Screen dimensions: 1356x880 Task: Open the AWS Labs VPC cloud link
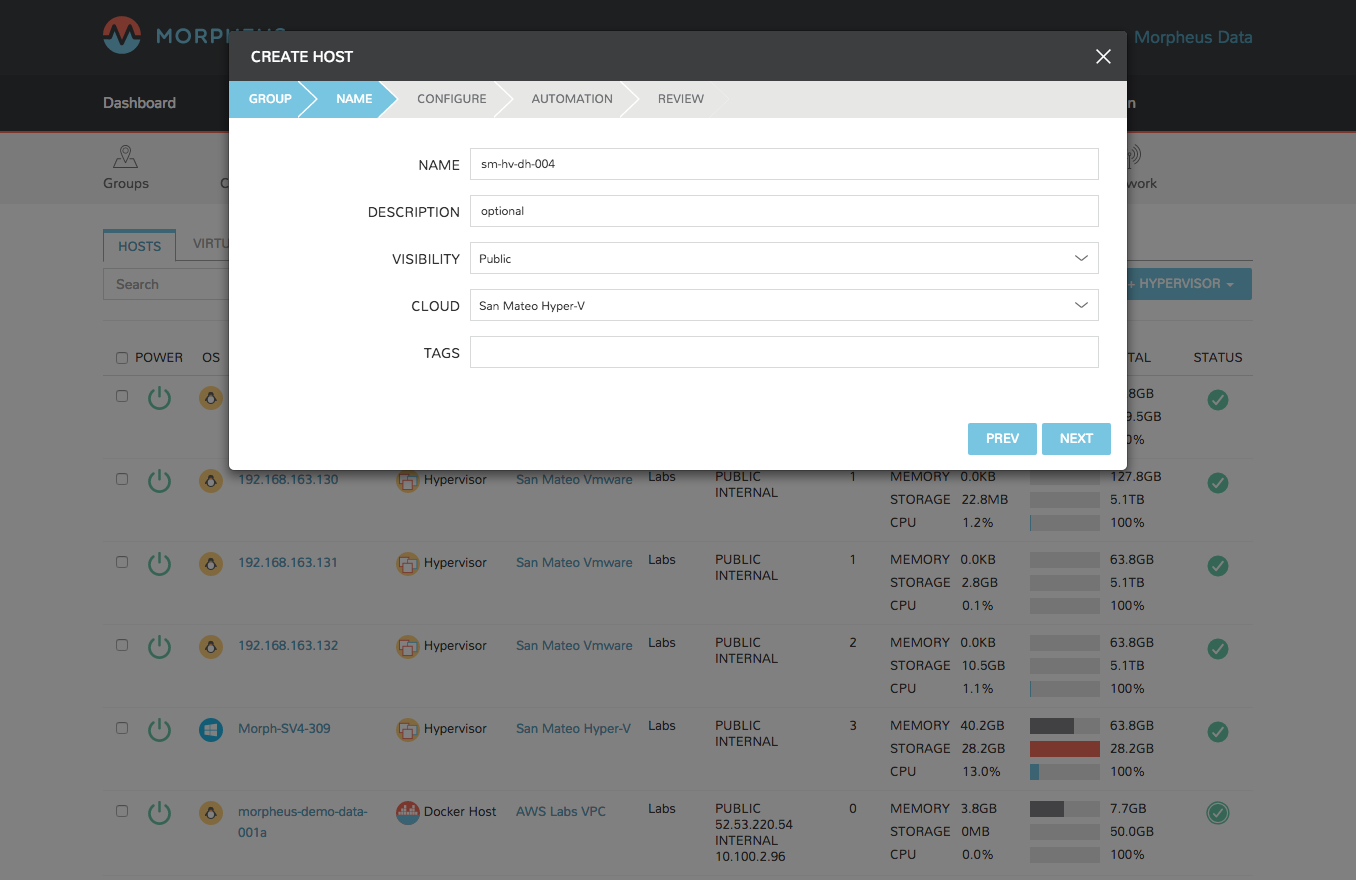coord(561,812)
